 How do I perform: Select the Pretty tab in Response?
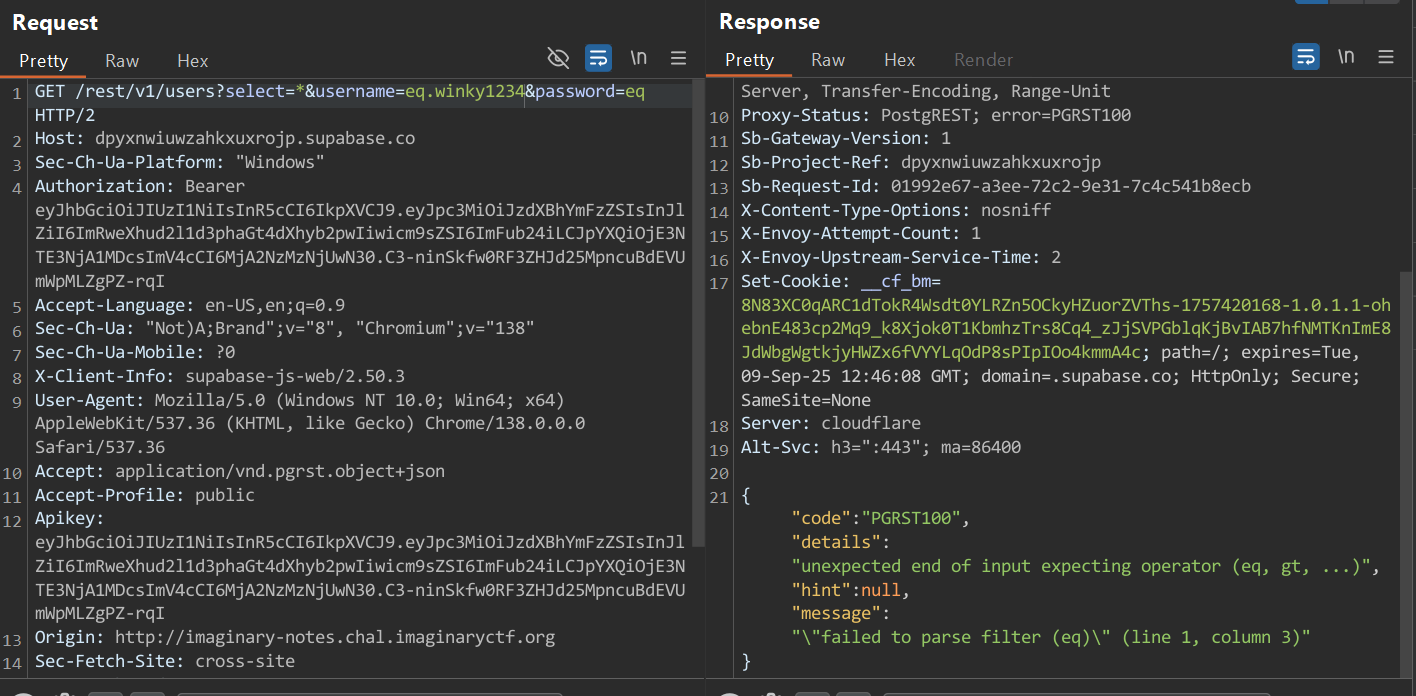click(749, 60)
